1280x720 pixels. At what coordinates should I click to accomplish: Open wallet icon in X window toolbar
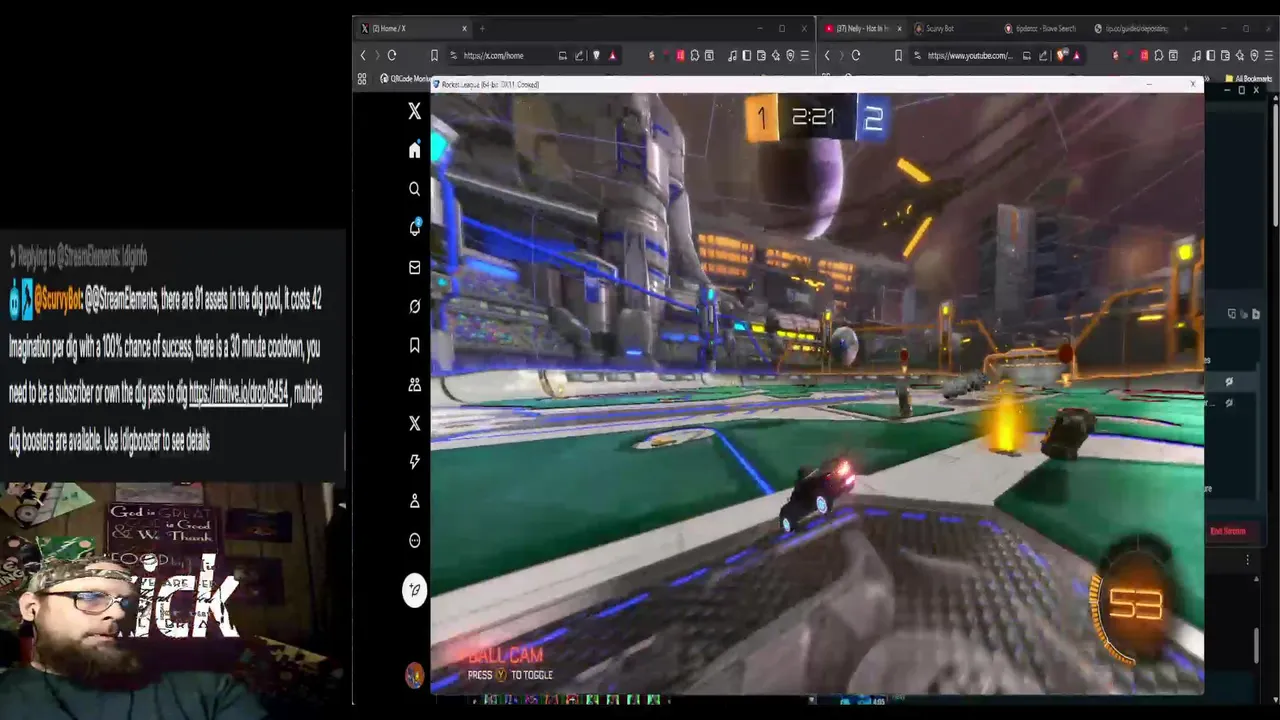pos(761,55)
